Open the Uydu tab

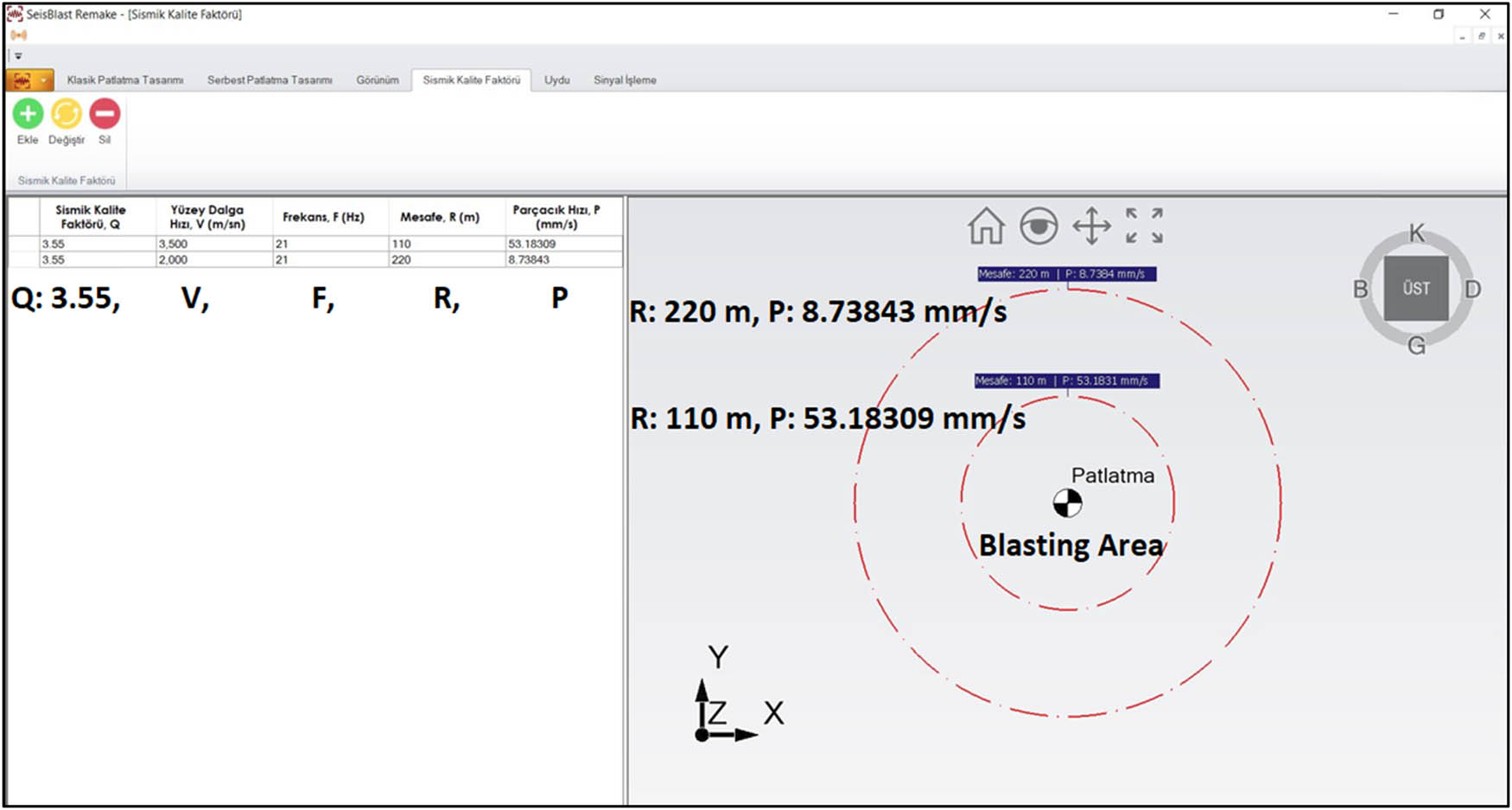pos(557,80)
